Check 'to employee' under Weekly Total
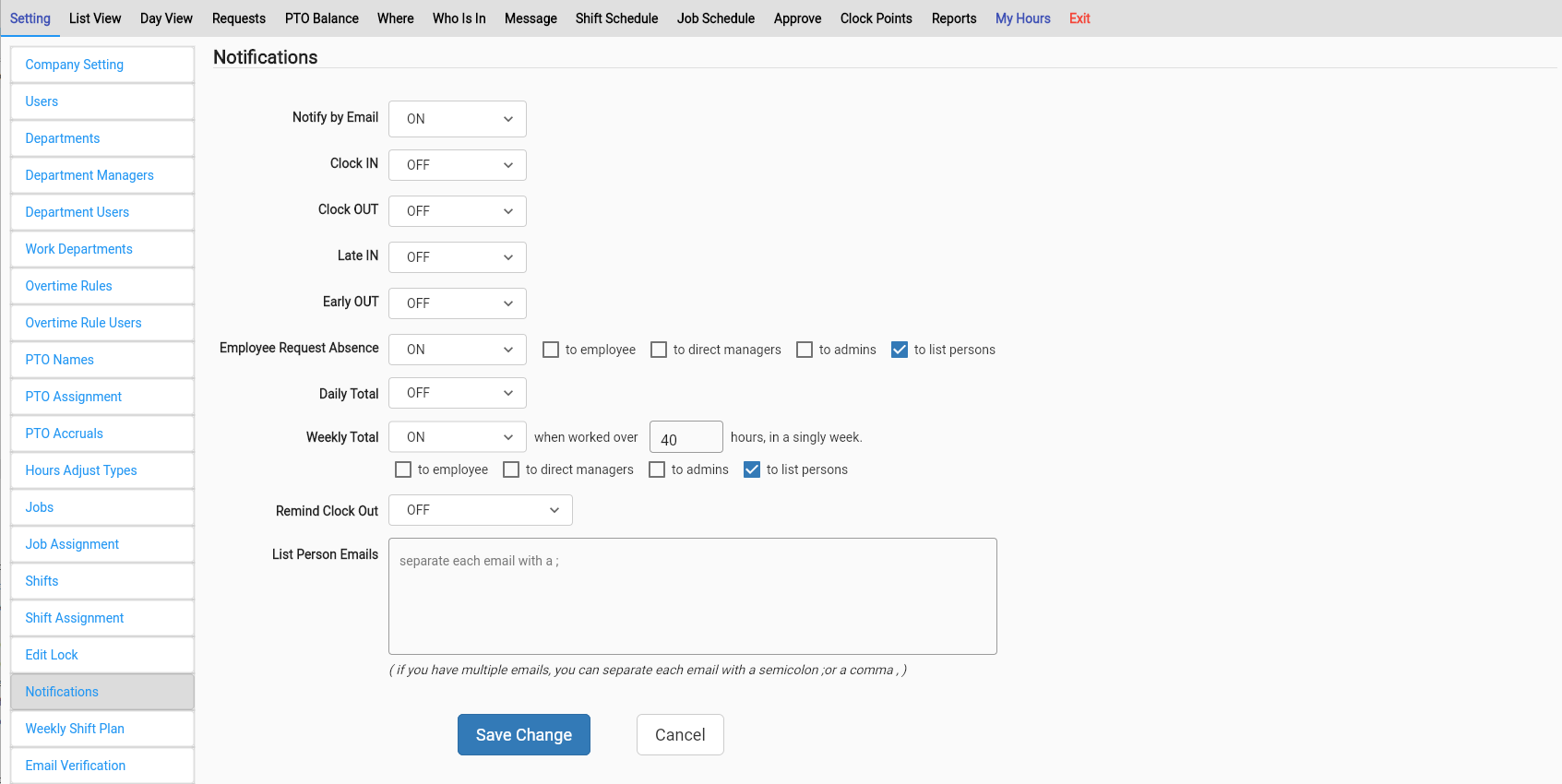 [403, 469]
